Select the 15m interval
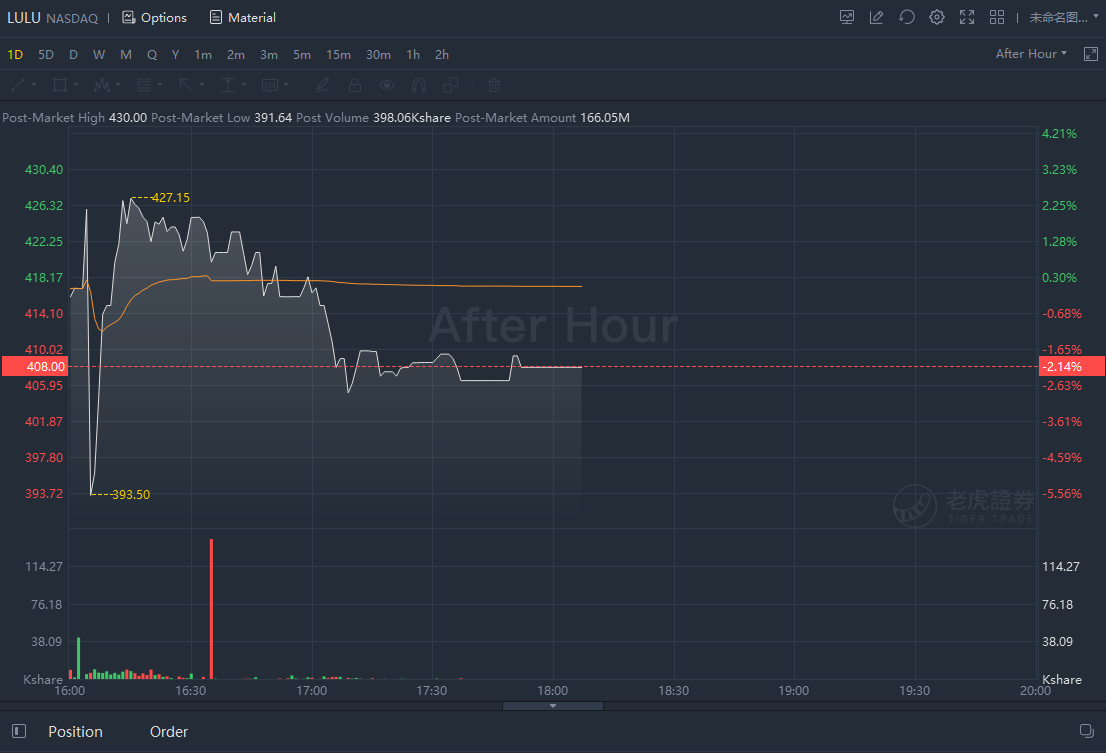This screenshot has height=753, width=1106. point(339,54)
